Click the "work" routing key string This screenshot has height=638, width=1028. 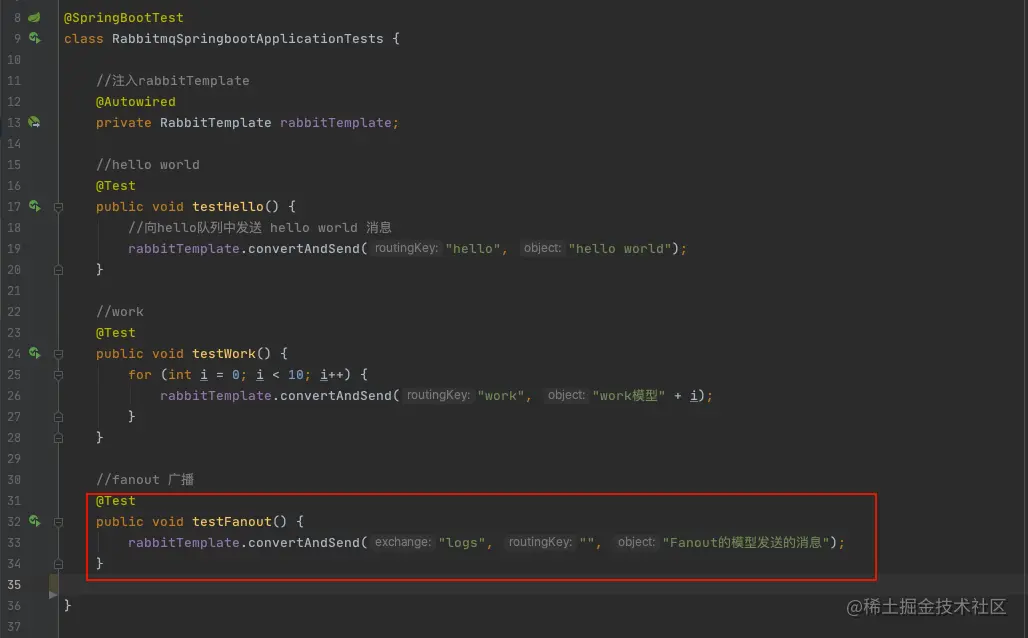tap(501, 395)
